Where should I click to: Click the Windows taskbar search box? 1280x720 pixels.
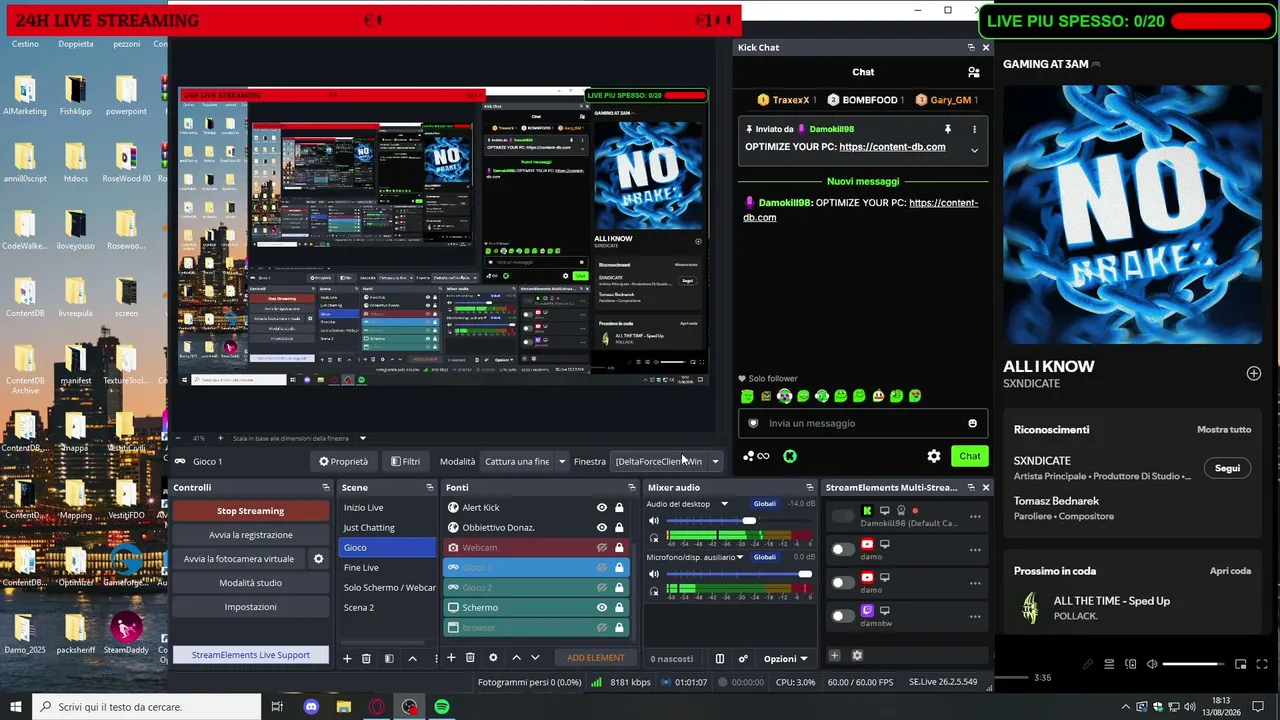148,707
